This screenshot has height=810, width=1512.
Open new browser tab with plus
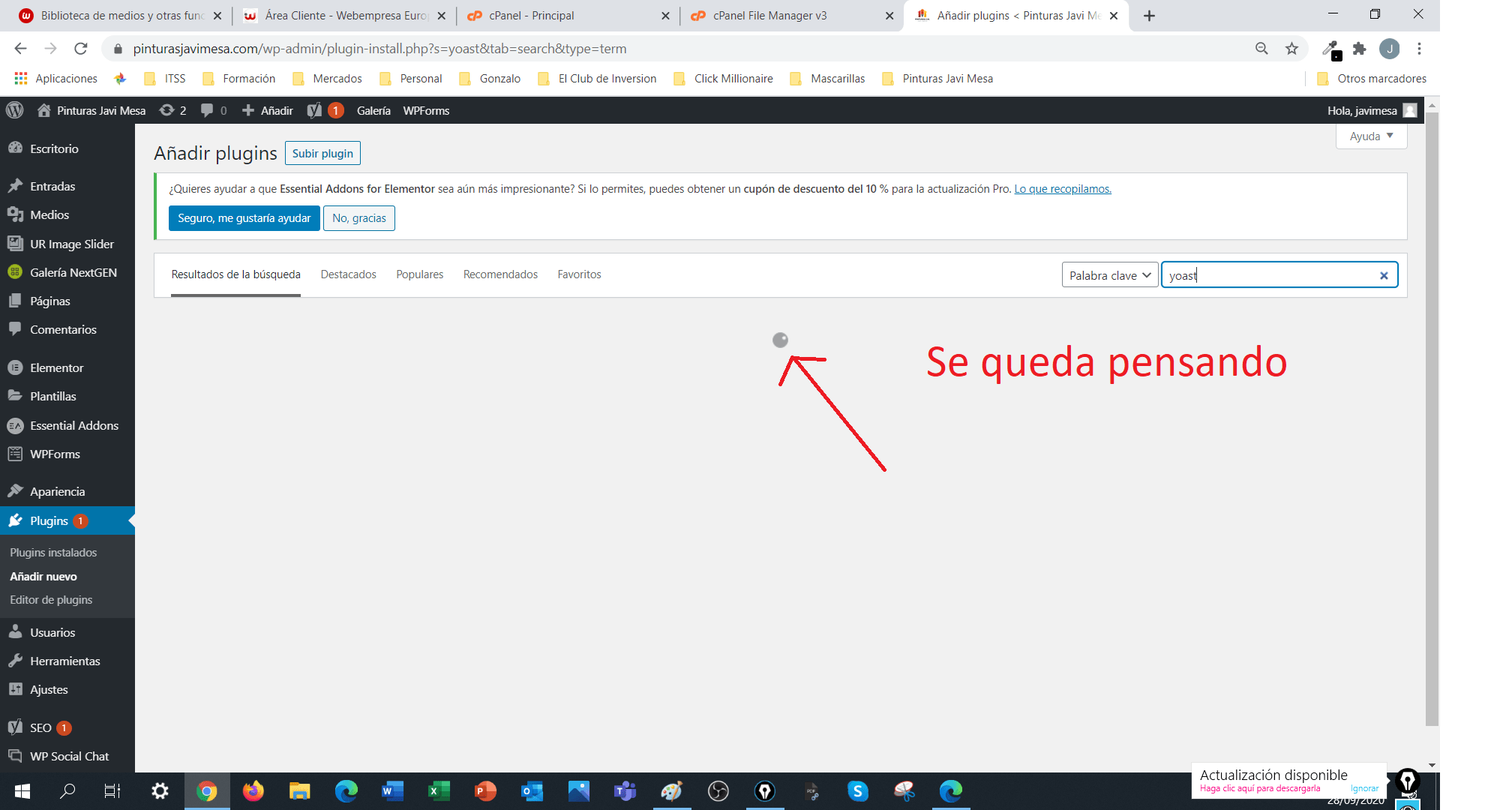(1149, 16)
